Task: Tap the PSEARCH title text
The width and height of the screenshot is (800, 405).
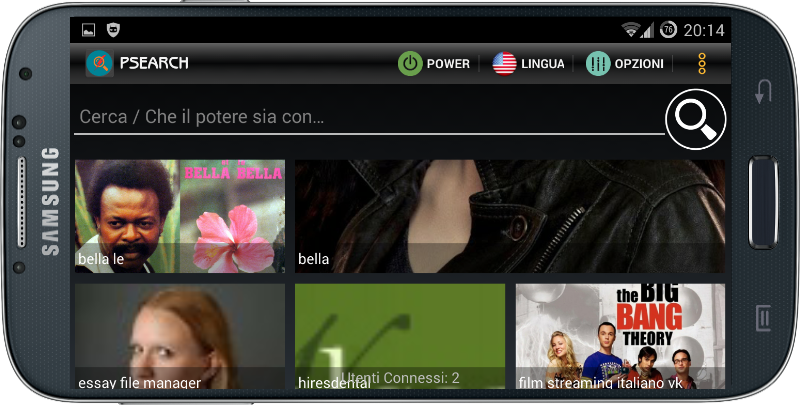Action: pyautogui.click(x=154, y=63)
